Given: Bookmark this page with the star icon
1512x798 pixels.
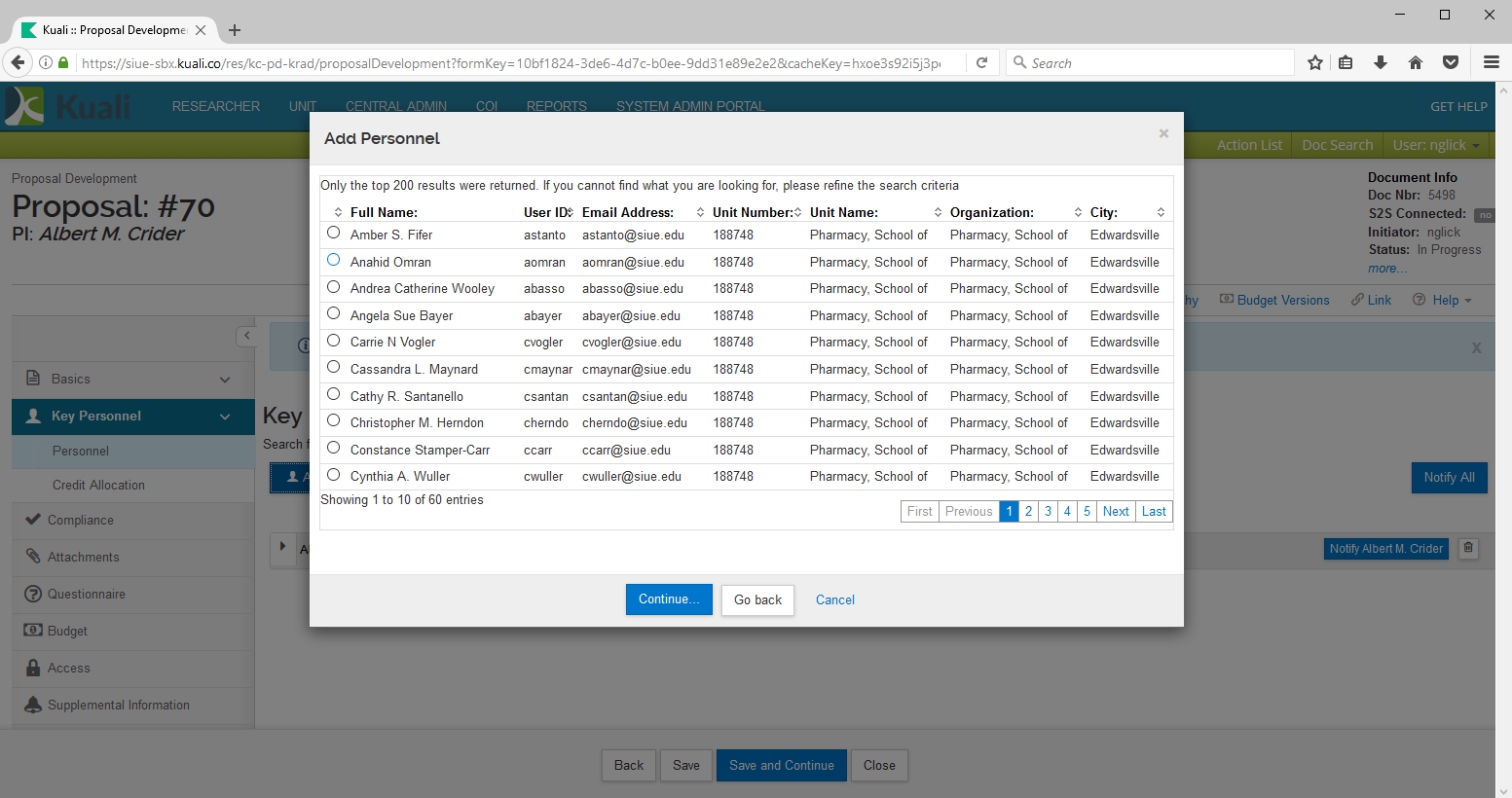Looking at the screenshot, I should click(x=1315, y=63).
